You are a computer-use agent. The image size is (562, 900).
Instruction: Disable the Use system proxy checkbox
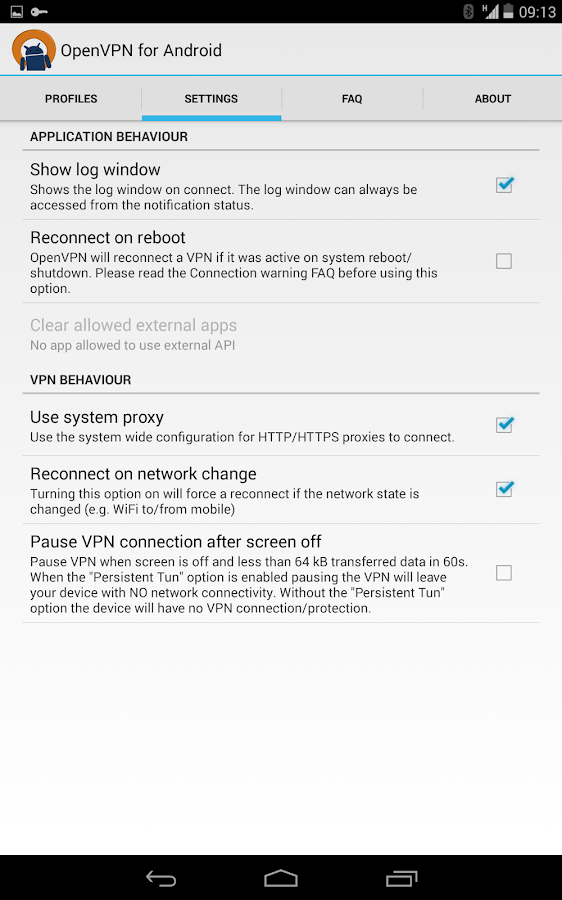click(x=504, y=425)
